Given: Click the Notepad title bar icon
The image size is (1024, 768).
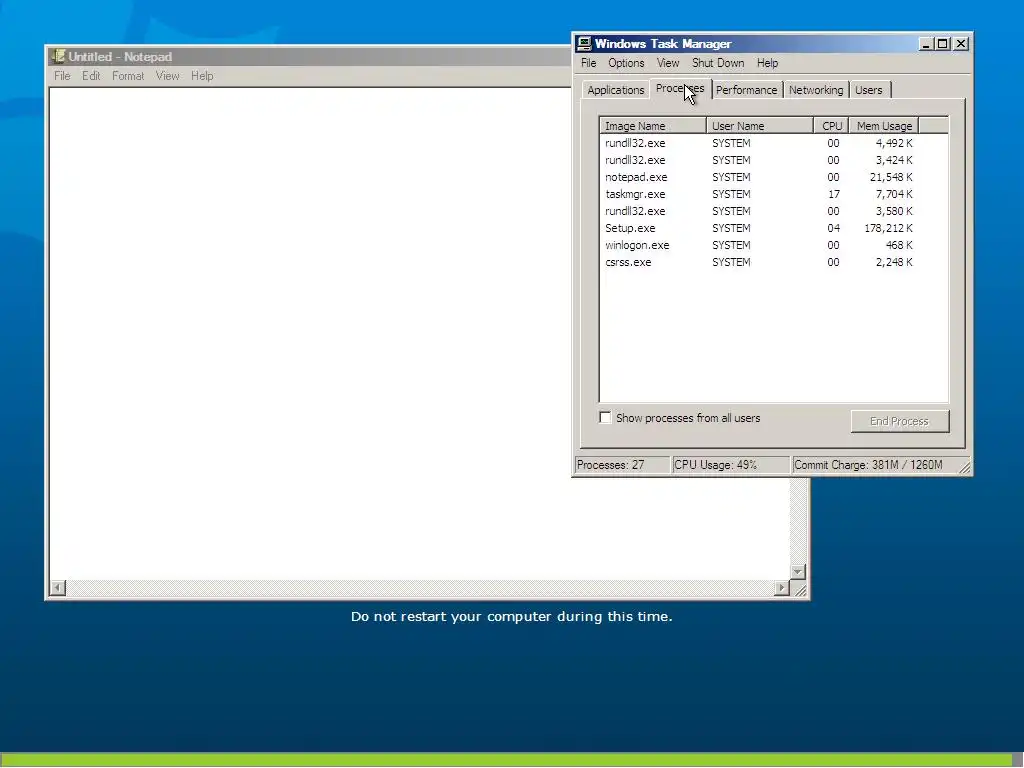Looking at the screenshot, I should pos(58,57).
